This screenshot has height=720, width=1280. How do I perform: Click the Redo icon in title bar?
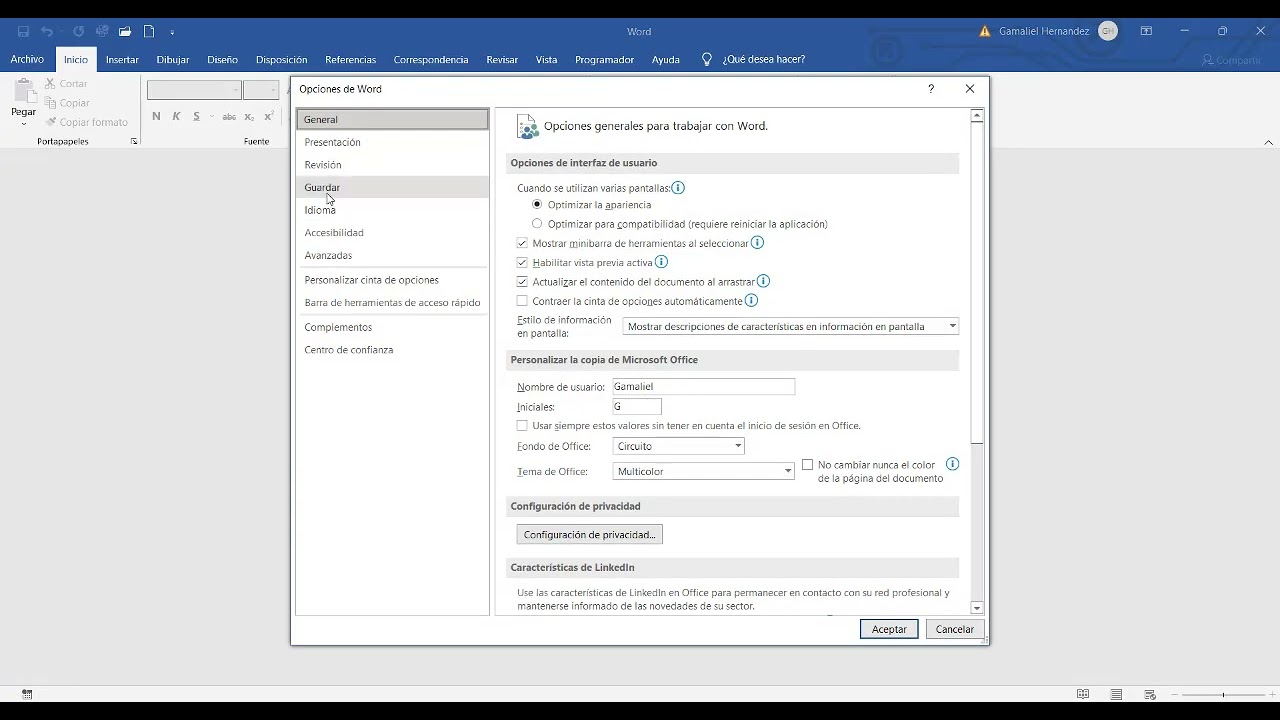coord(78,31)
